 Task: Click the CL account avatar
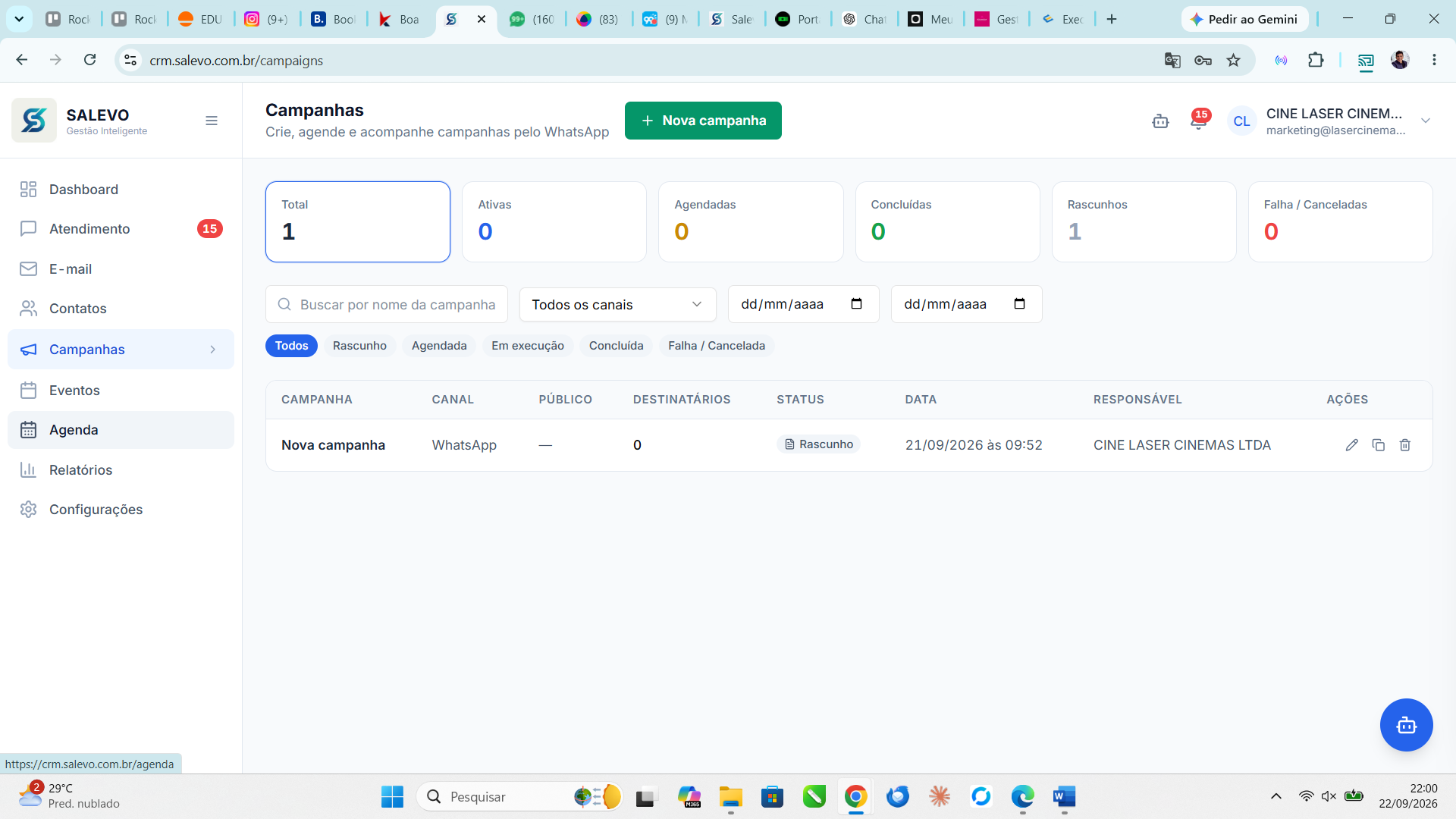point(1241,121)
